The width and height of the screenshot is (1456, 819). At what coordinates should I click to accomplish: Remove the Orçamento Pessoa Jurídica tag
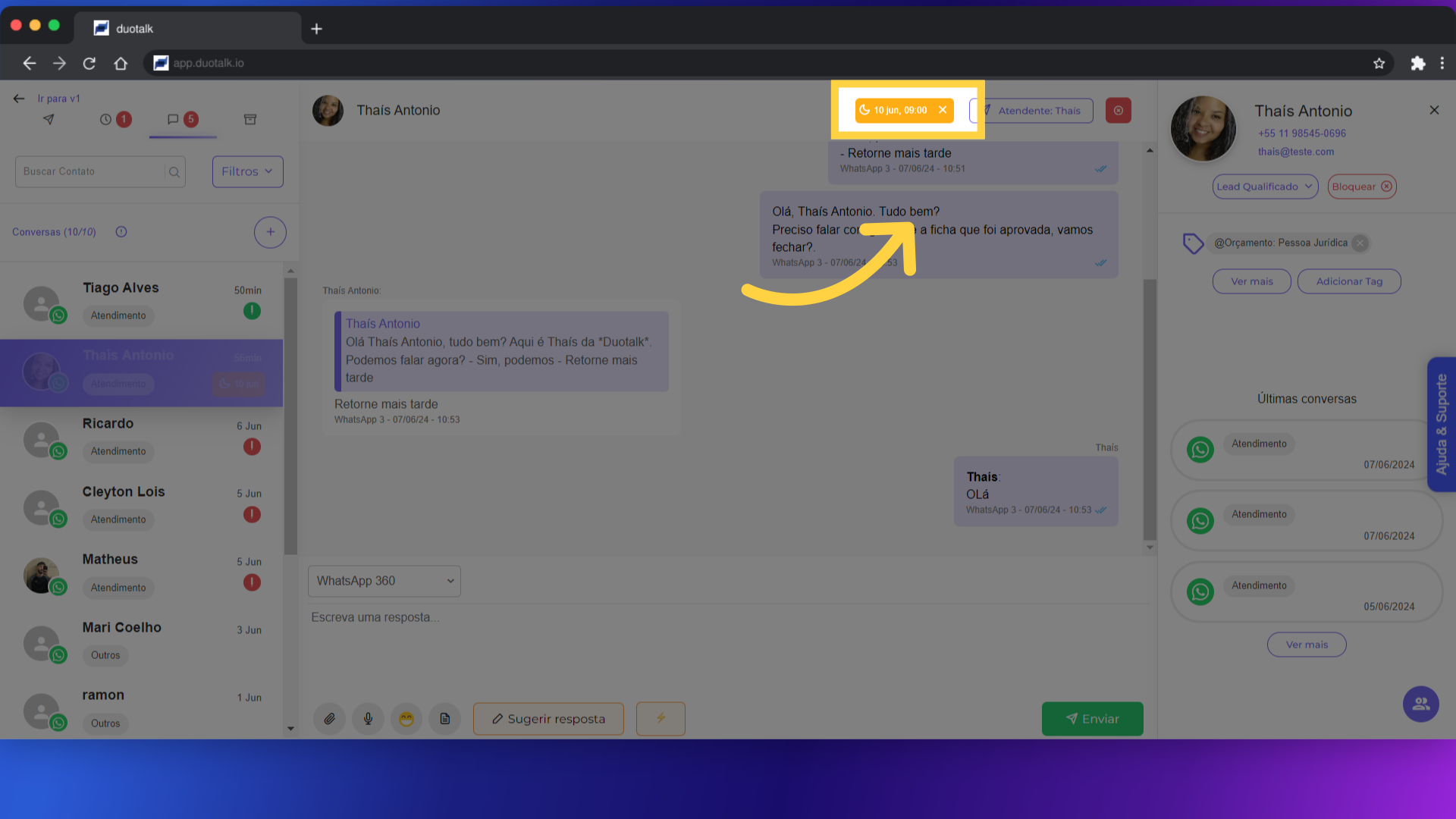click(x=1360, y=243)
